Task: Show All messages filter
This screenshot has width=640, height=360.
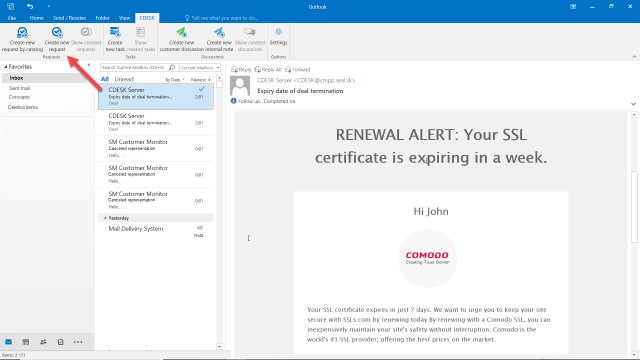Action: [x=105, y=79]
